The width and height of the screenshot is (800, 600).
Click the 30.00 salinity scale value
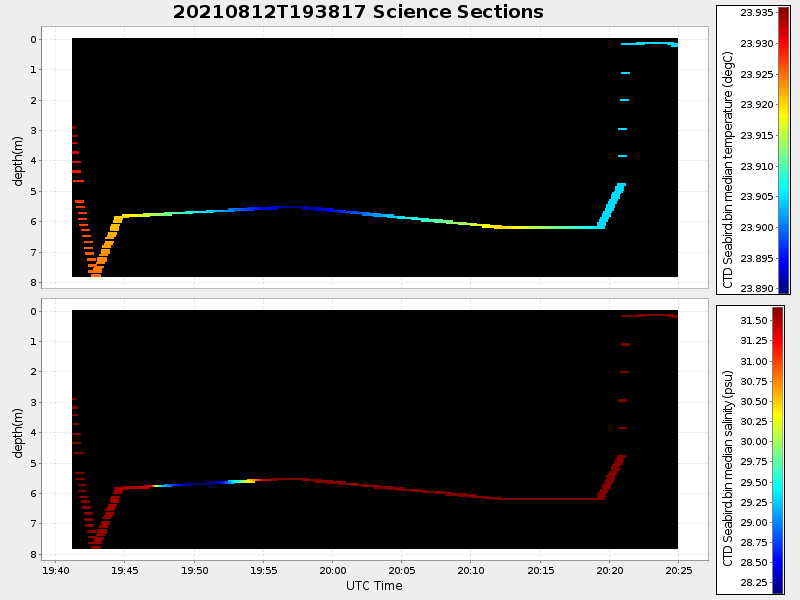pos(754,441)
